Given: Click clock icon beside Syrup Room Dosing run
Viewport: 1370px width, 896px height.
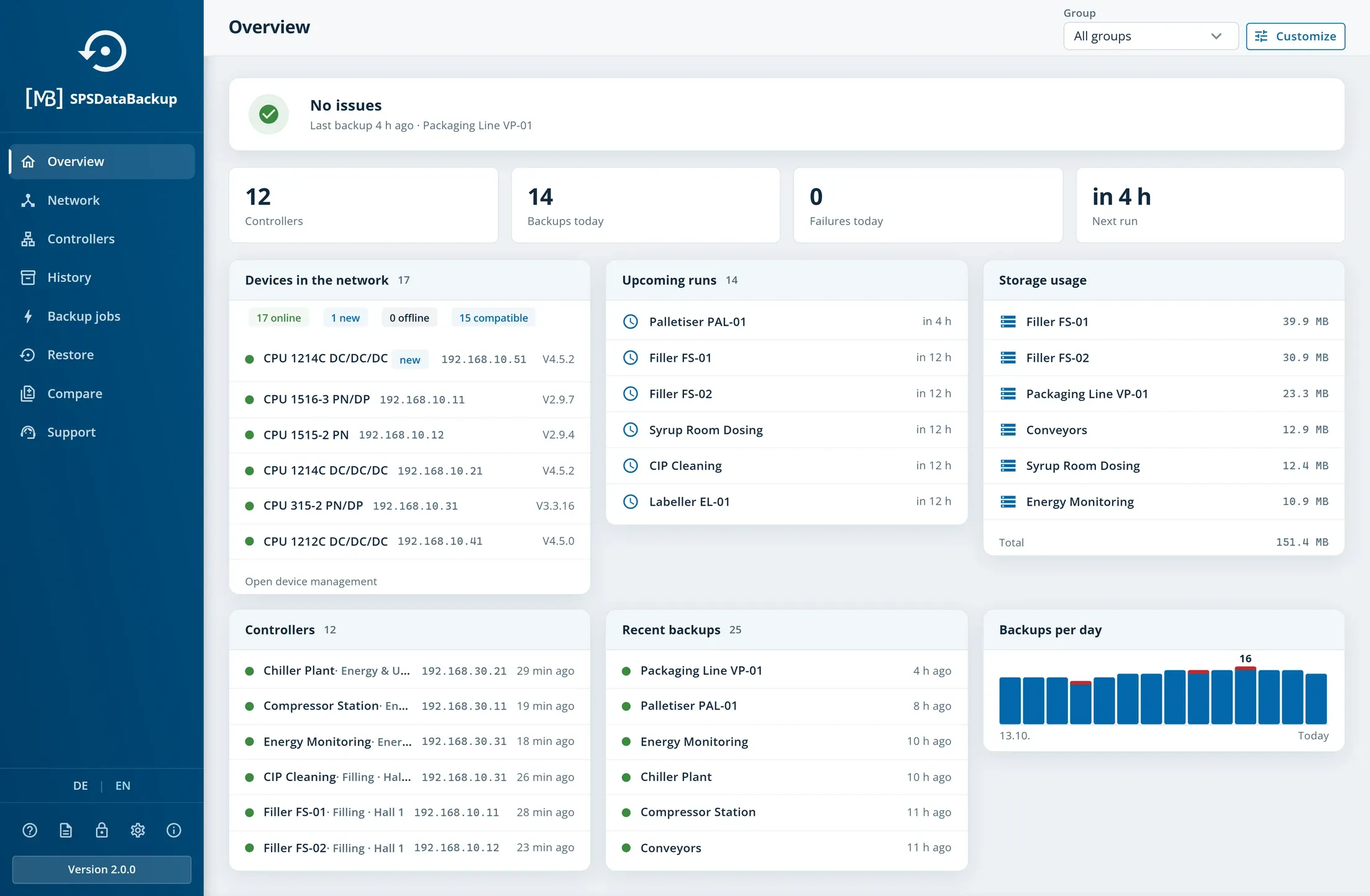Looking at the screenshot, I should pos(631,429).
